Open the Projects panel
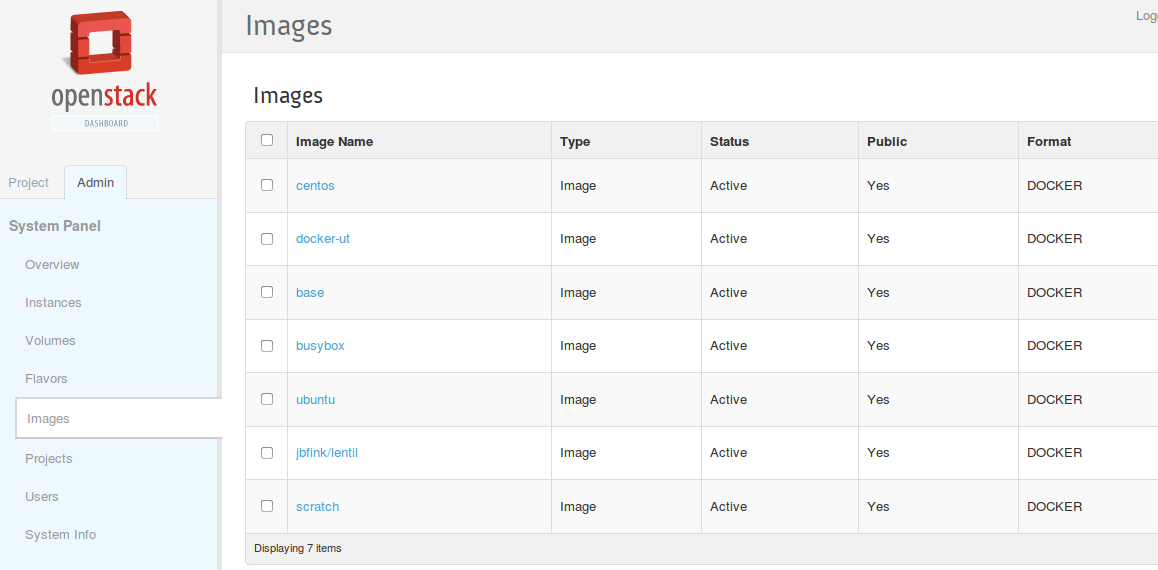The width and height of the screenshot is (1158, 570). click(49, 459)
